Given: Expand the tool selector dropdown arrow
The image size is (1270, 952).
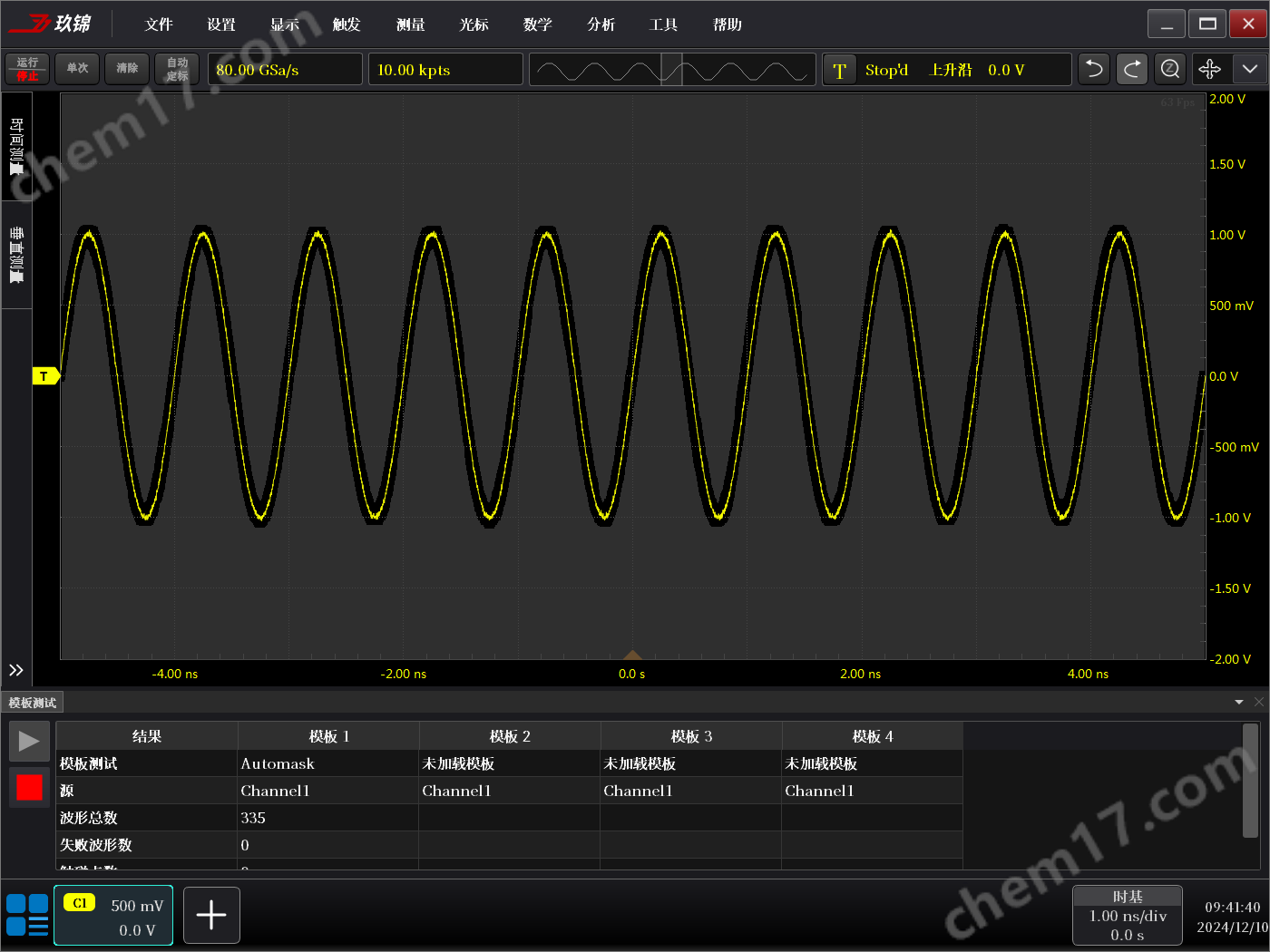Looking at the screenshot, I should point(1249,70).
